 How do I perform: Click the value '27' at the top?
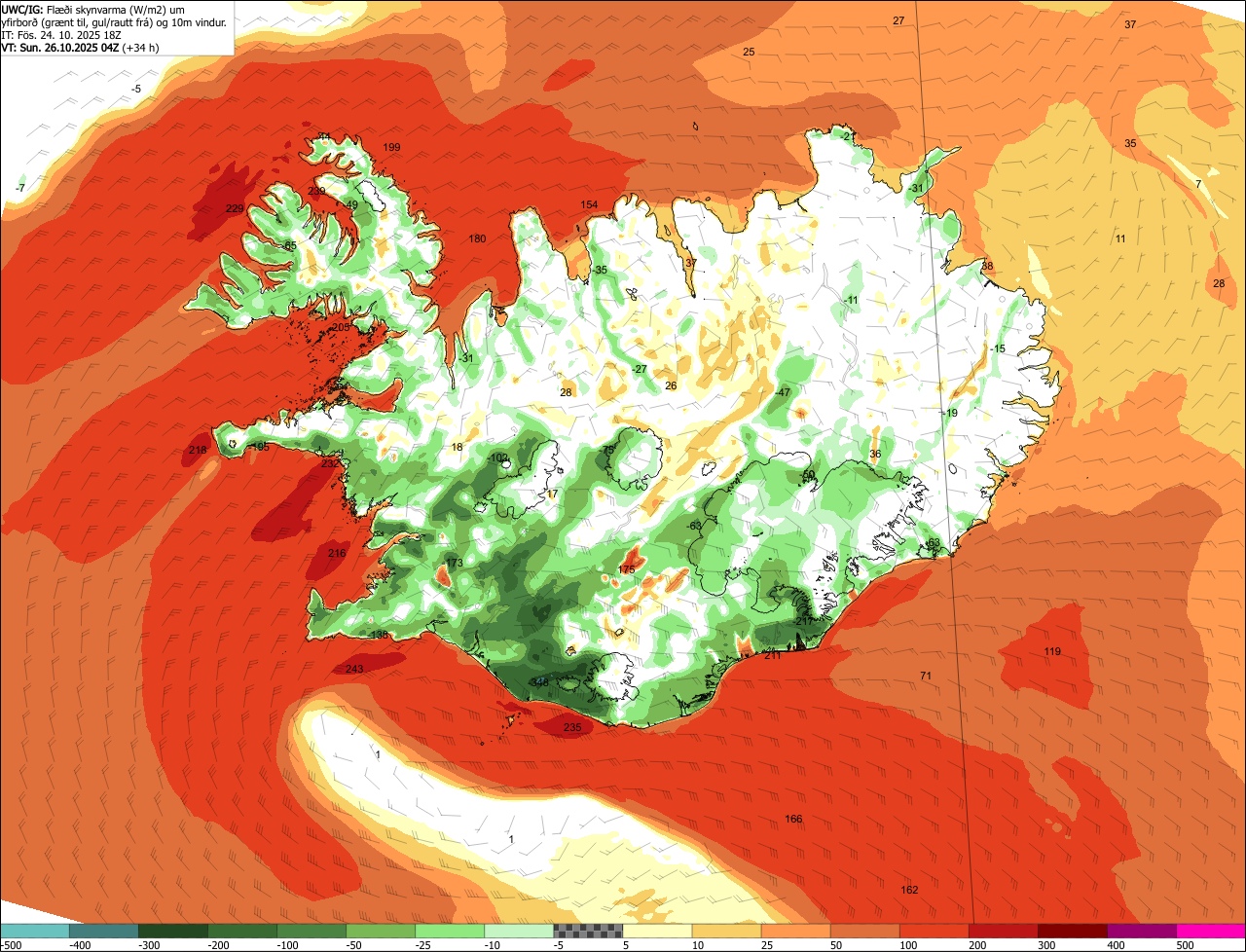898,20
